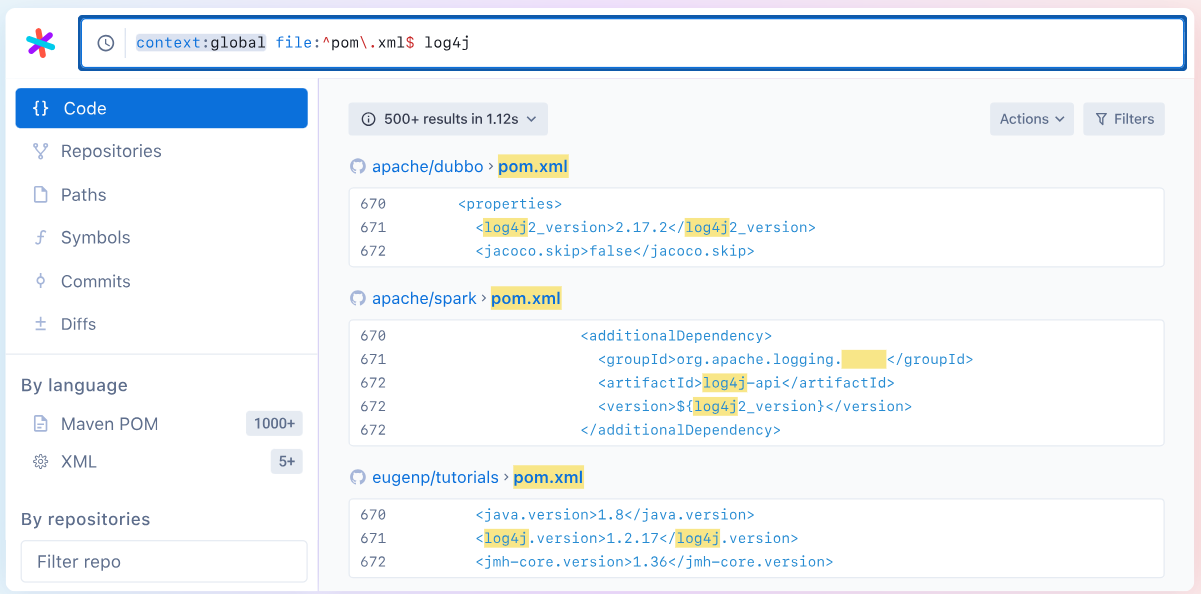
Task: Select the Commits icon in sidebar
Action: point(40,281)
